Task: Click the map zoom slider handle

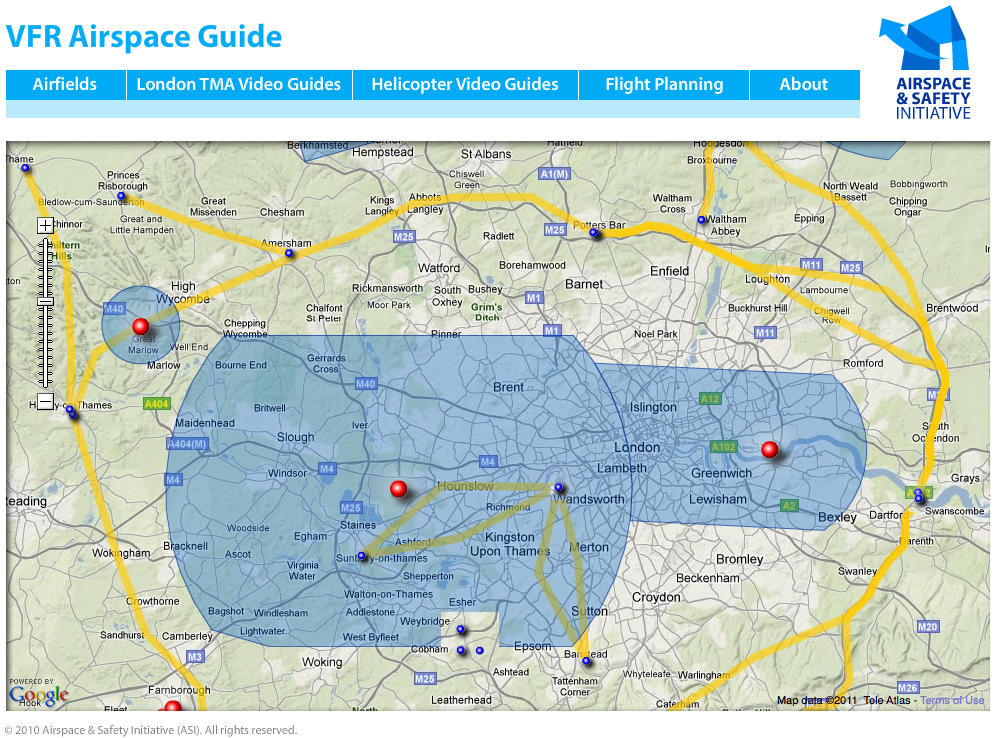Action: pos(45,301)
